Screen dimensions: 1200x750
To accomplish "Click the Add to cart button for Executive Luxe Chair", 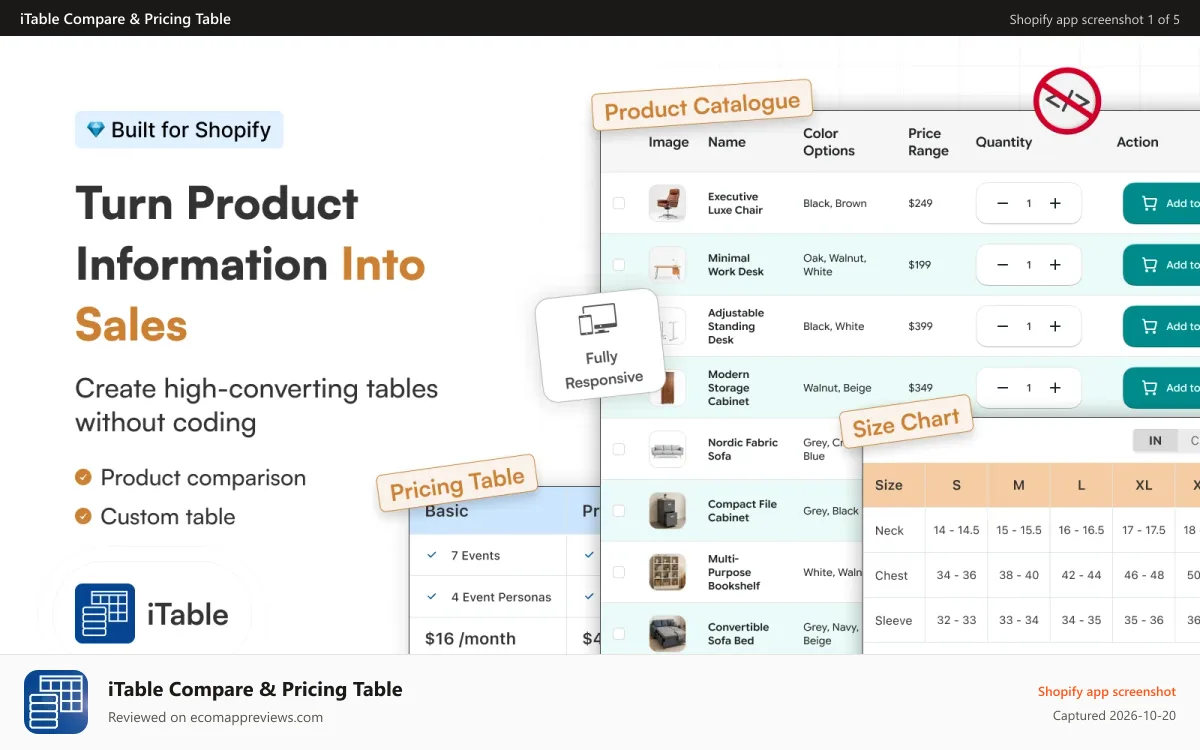I will [x=1161, y=203].
